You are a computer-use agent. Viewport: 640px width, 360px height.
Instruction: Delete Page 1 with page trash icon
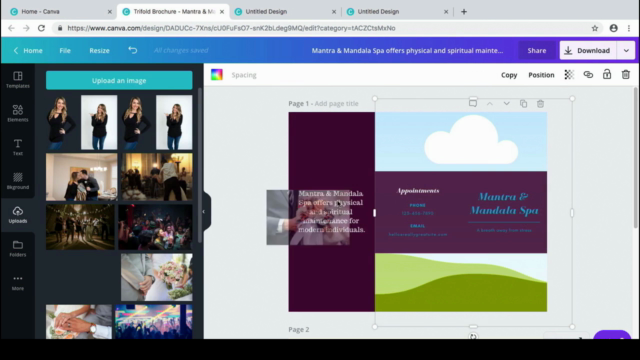tap(540, 104)
